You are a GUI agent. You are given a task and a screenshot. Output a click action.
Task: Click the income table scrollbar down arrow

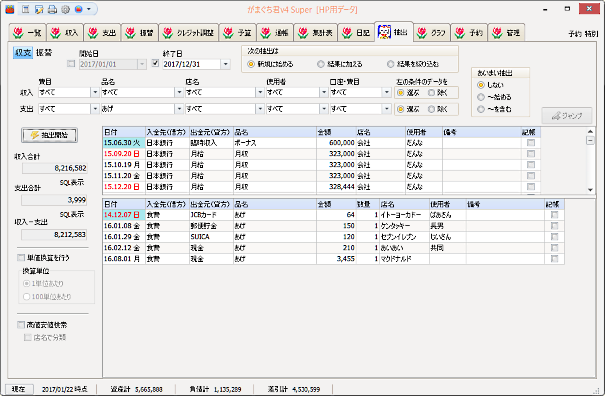[590, 190]
